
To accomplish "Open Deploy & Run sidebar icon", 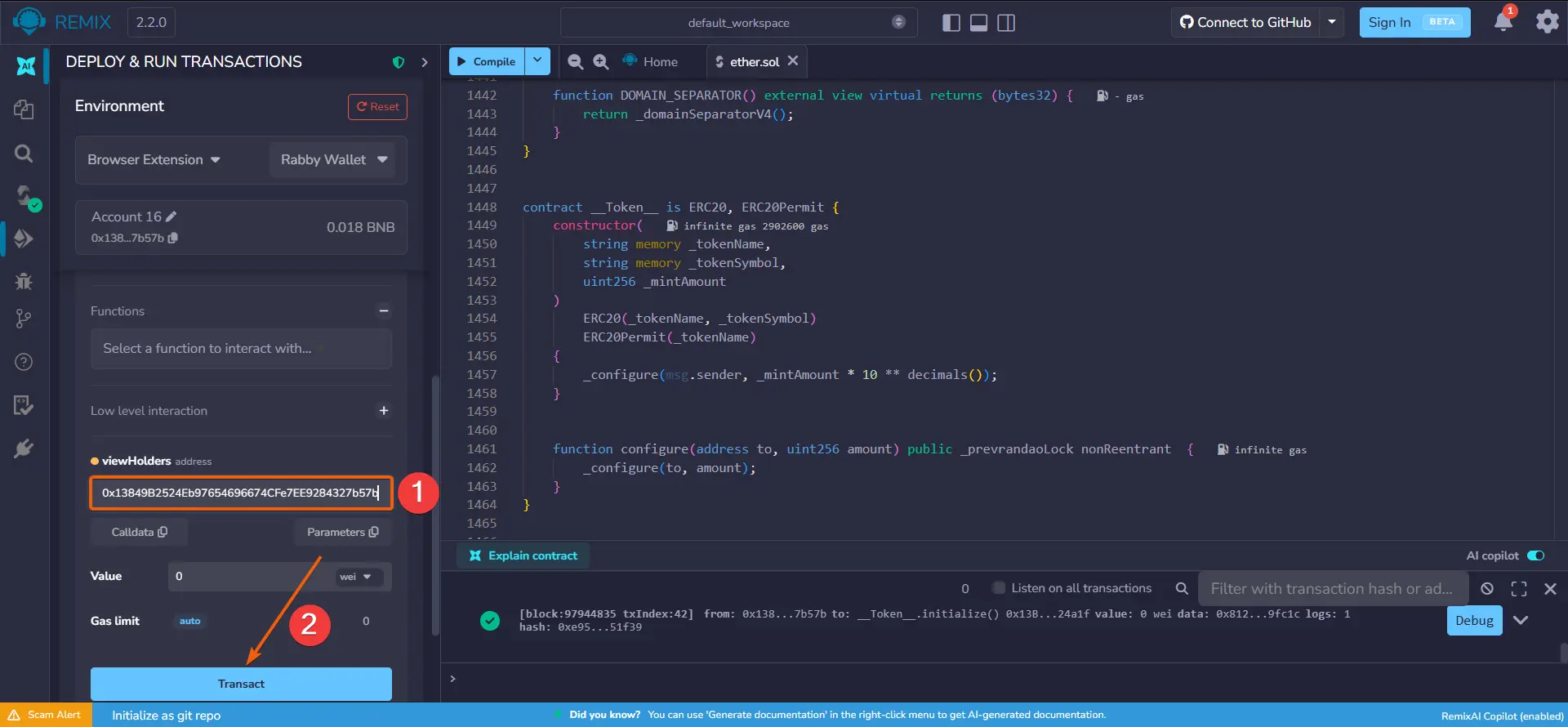I will [x=24, y=239].
